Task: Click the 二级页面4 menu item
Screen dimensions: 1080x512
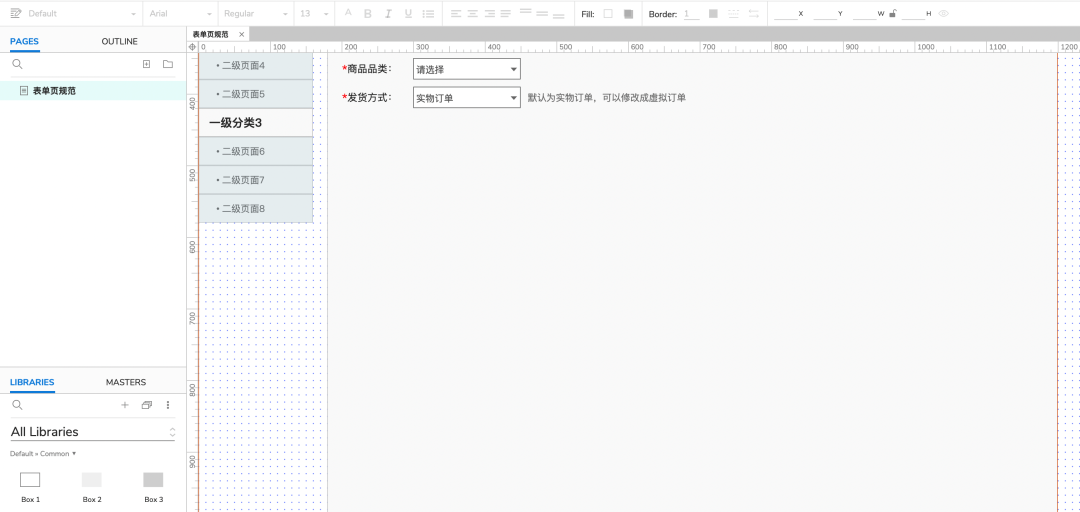Action: point(256,65)
